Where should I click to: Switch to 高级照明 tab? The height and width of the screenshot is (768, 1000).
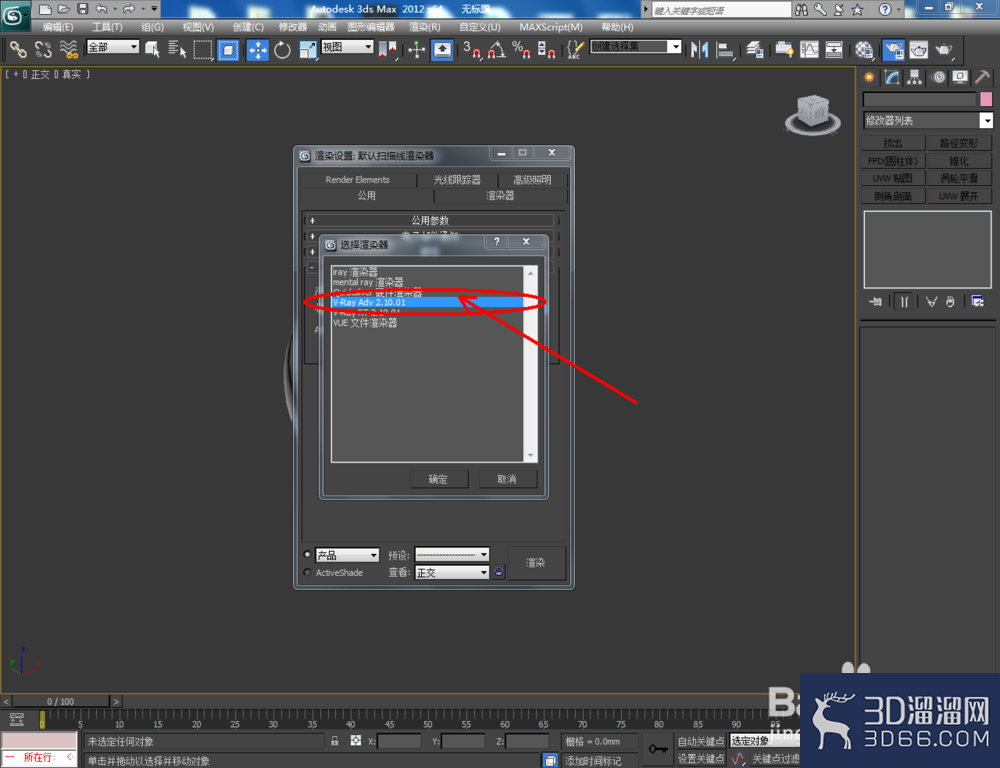click(533, 180)
